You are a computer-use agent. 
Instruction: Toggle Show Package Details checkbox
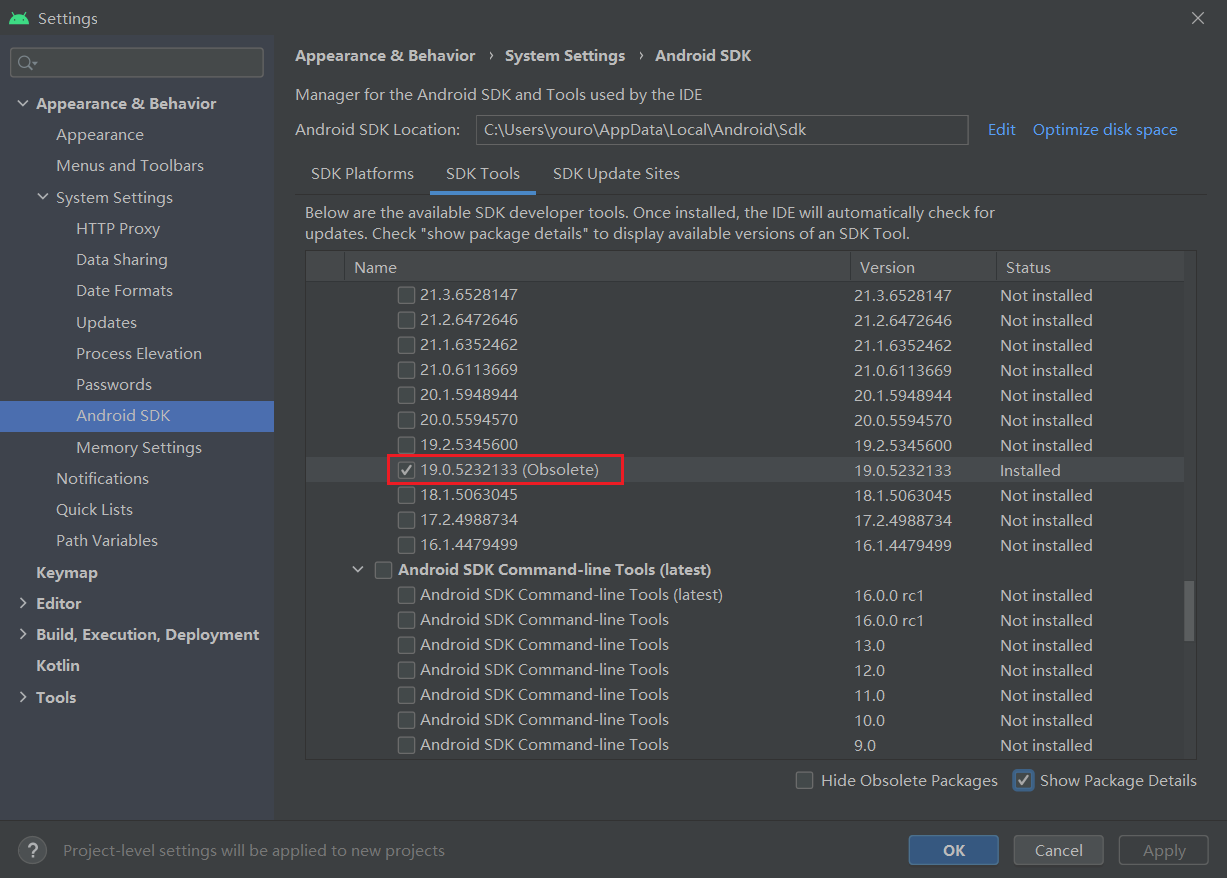pos(1023,781)
